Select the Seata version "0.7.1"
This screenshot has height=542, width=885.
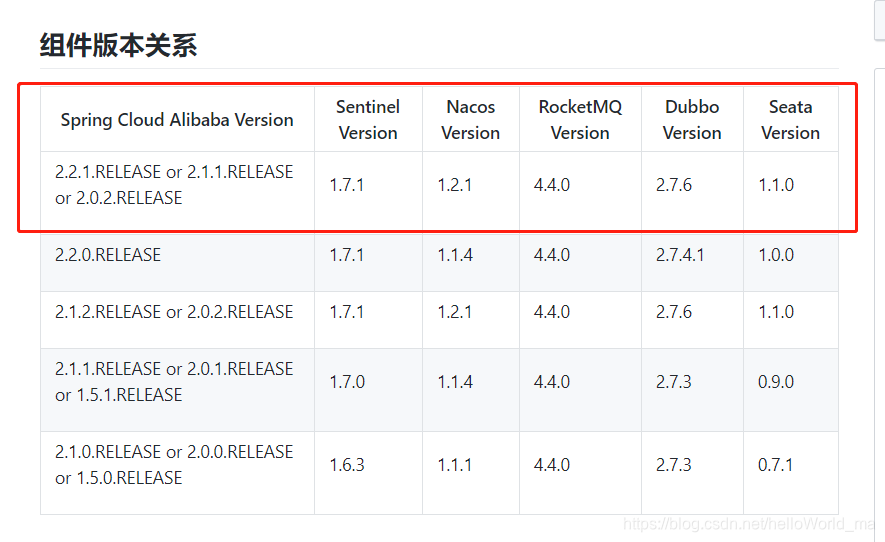click(775, 465)
